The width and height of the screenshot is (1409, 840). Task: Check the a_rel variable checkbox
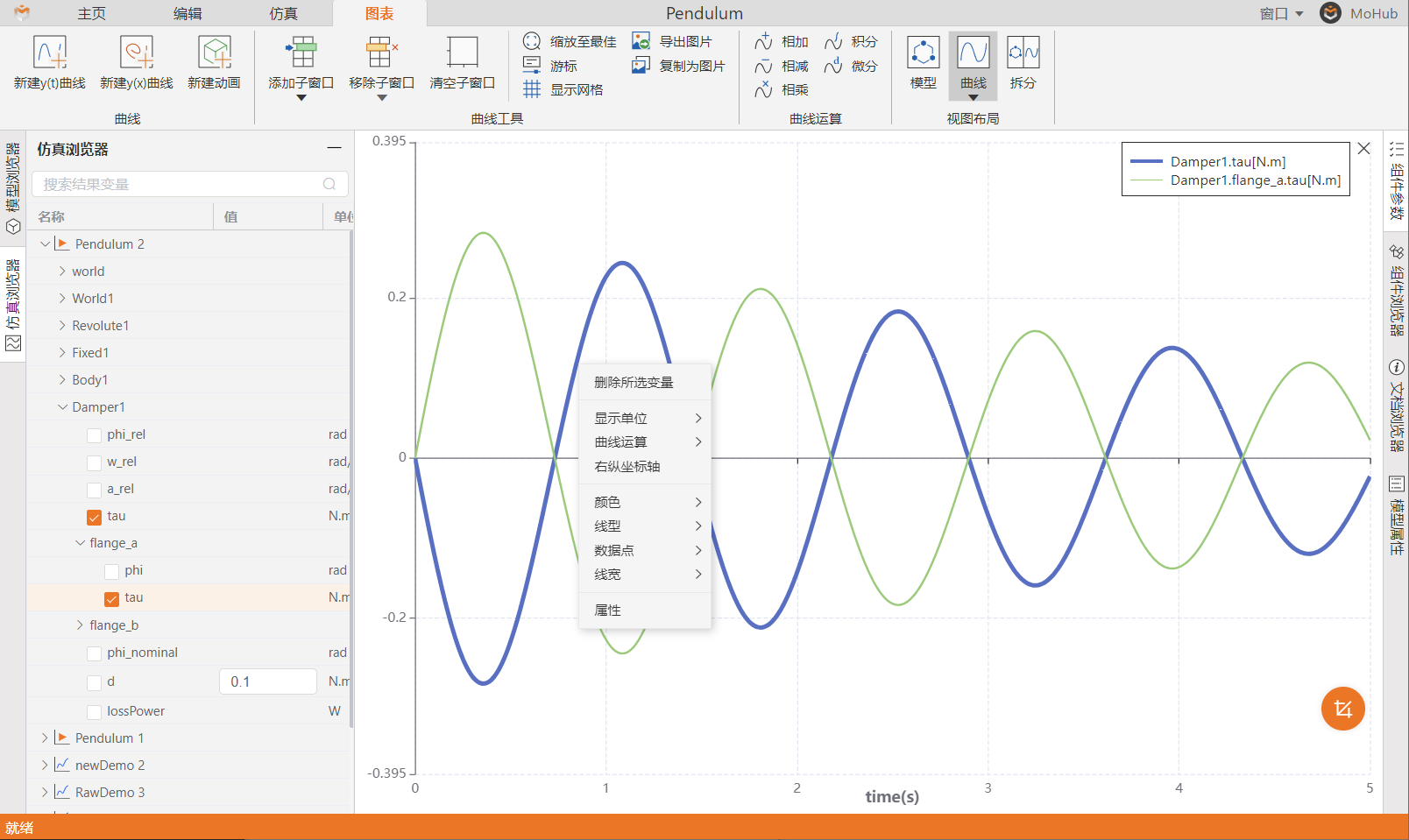coord(95,490)
